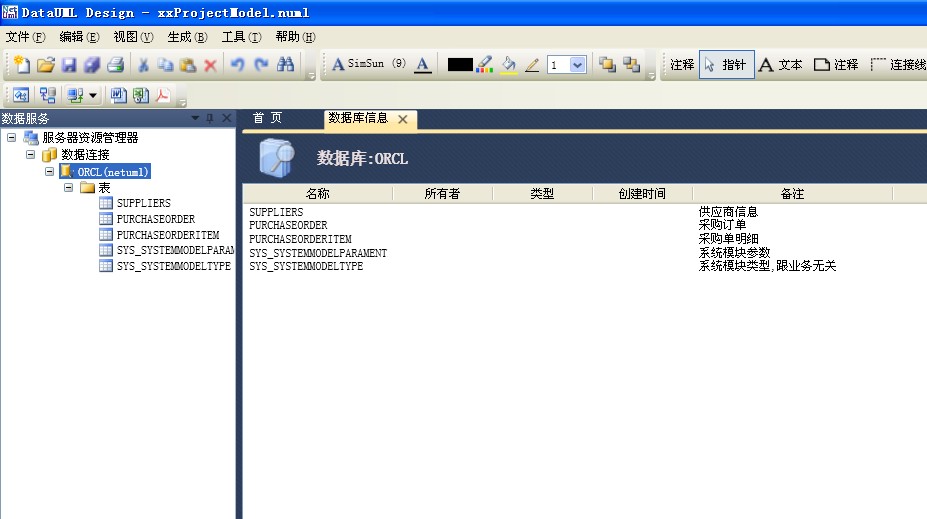
Task: Create a new file with the New icon
Action: (22, 64)
